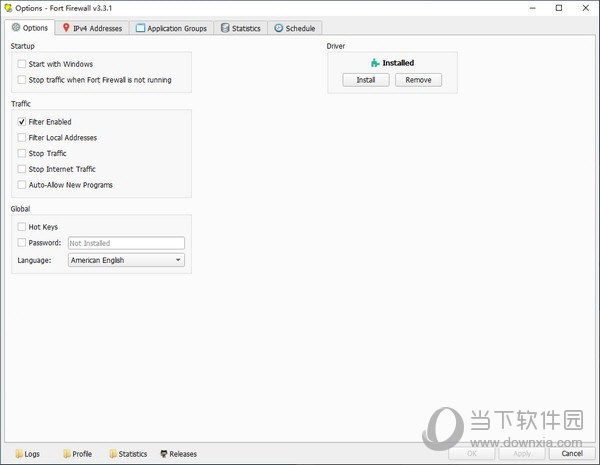This screenshot has height=465, width=600.
Task: Click the Options tab gear icon
Action: coord(16,27)
